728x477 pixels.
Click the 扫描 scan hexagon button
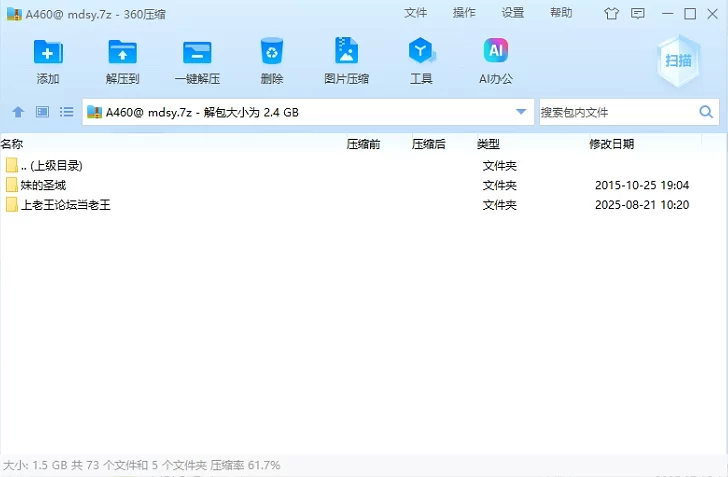point(678,61)
